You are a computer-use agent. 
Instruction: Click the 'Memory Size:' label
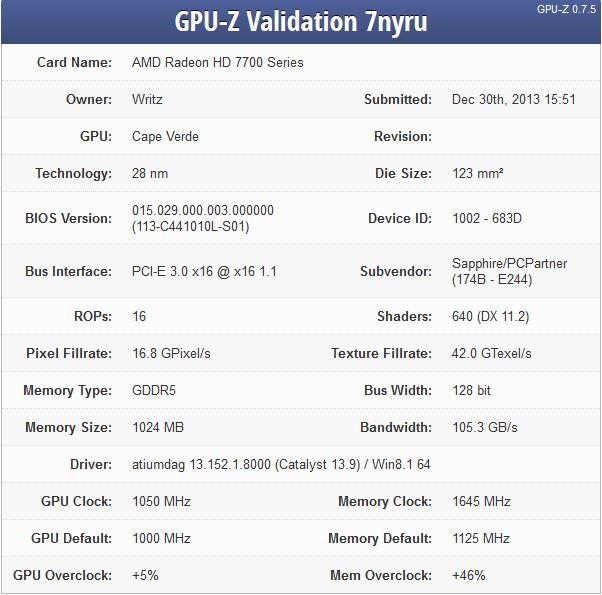coord(69,427)
